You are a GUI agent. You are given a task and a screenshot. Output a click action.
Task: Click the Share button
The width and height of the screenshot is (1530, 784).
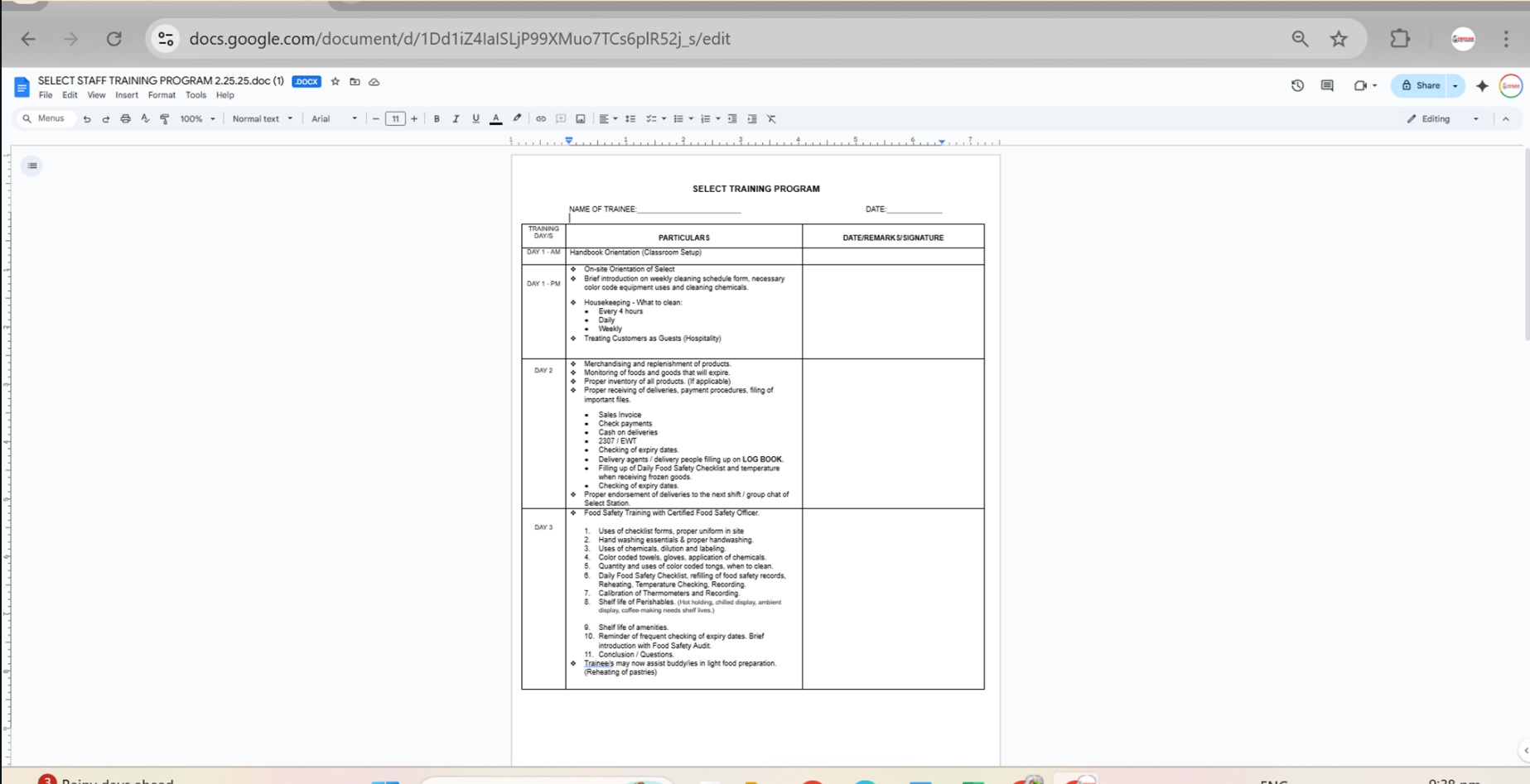1421,85
